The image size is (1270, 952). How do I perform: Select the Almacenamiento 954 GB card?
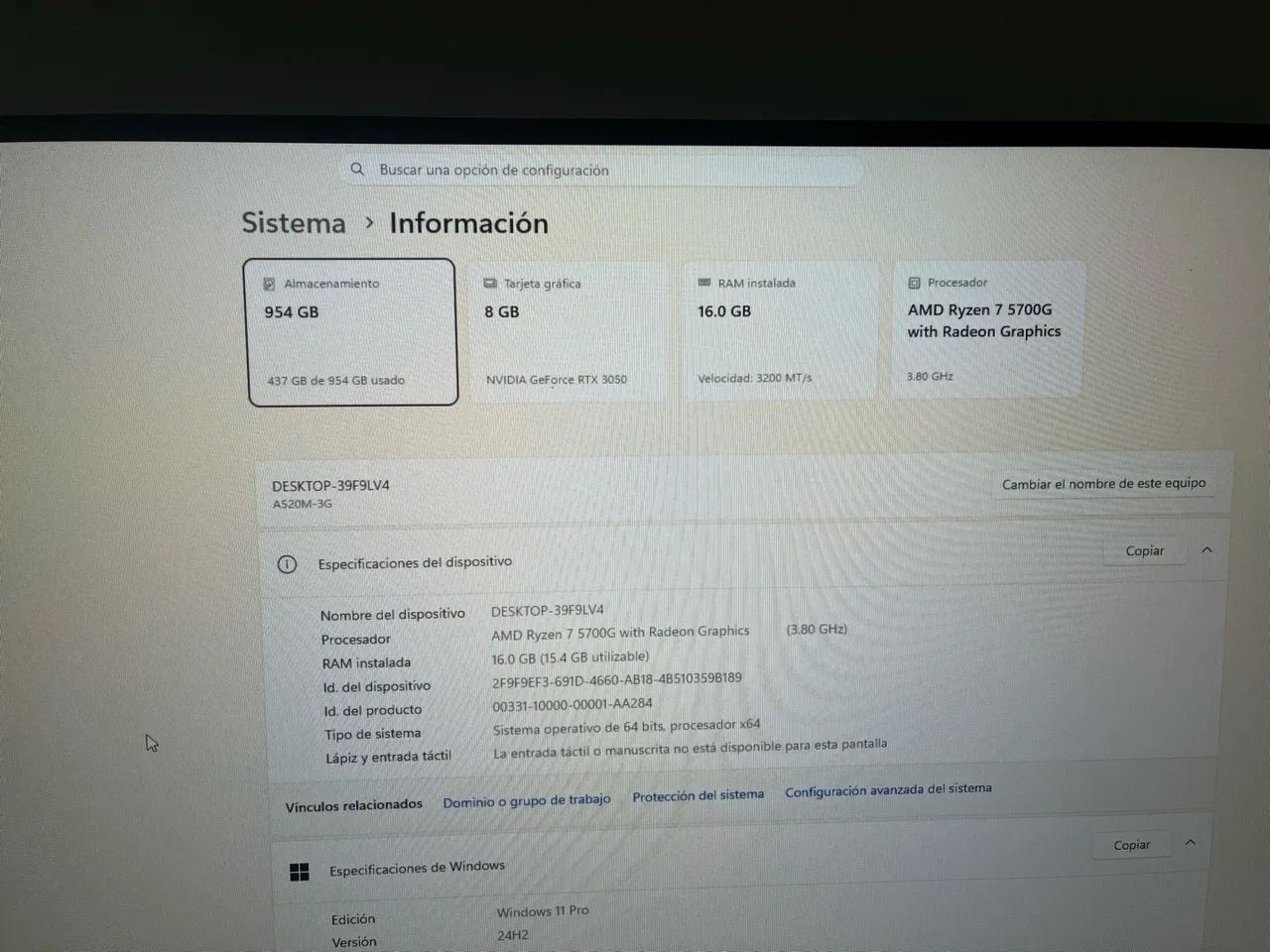click(x=351, y=332)
